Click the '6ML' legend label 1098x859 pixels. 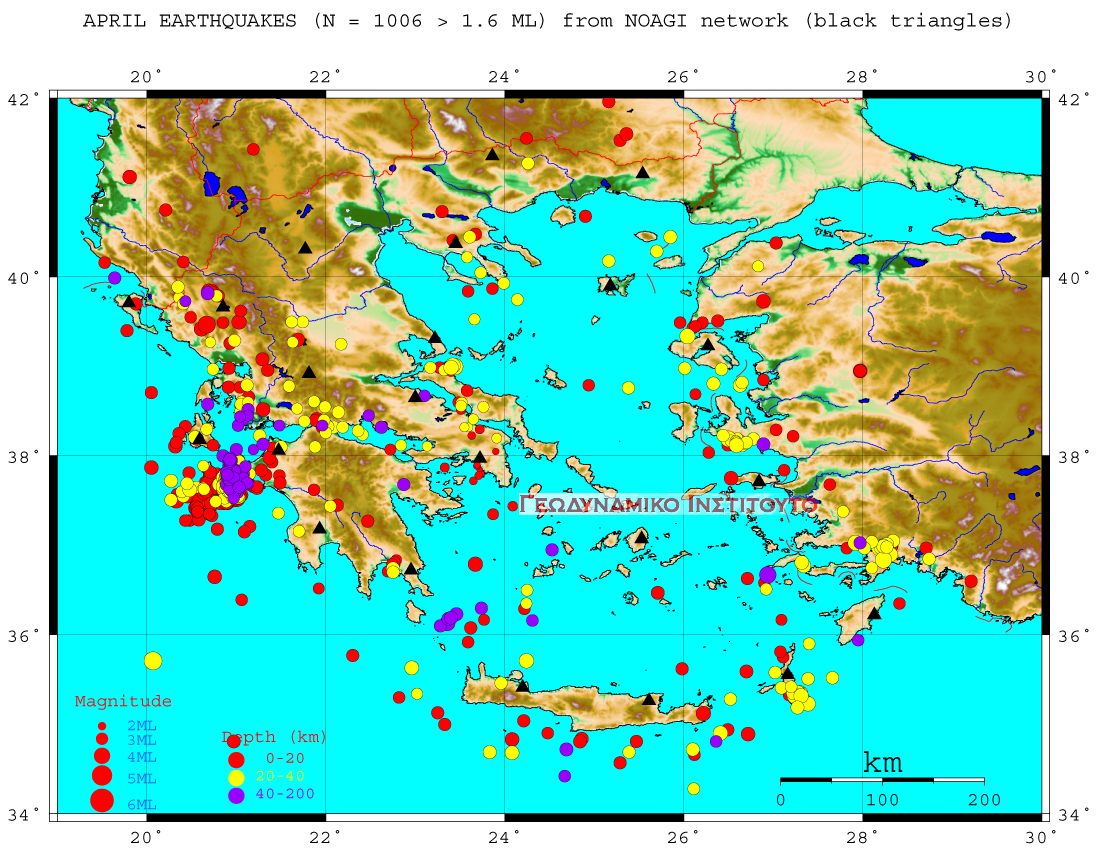(x=141, y=804)
